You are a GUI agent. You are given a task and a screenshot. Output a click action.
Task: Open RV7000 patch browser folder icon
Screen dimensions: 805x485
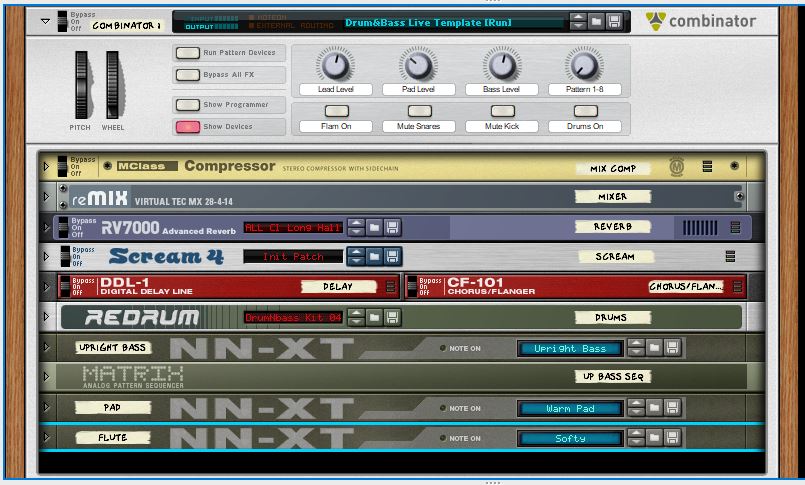(374, 227)
